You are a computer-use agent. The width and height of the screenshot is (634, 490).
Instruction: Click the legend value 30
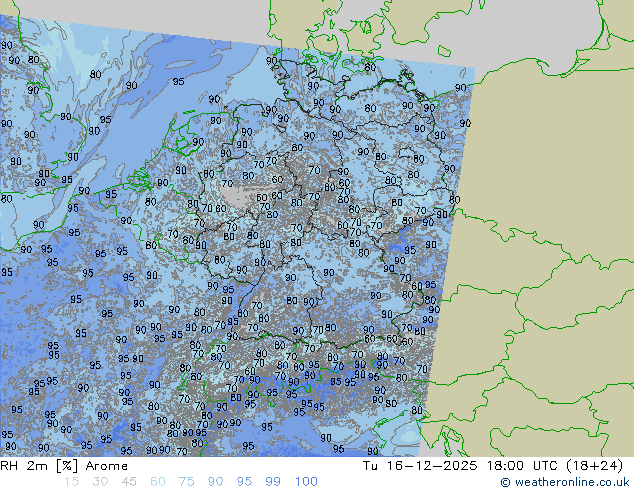100,482
